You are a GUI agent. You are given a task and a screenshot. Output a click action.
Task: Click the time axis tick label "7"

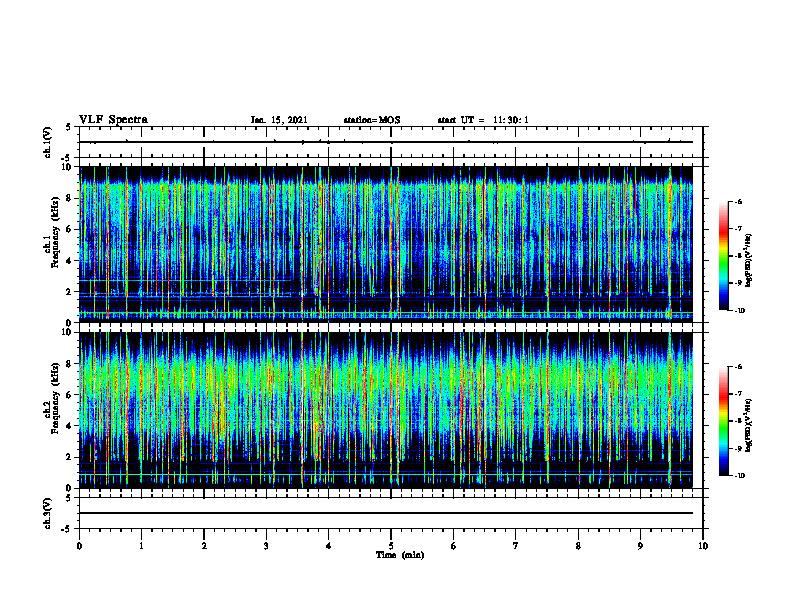[516, 546]
